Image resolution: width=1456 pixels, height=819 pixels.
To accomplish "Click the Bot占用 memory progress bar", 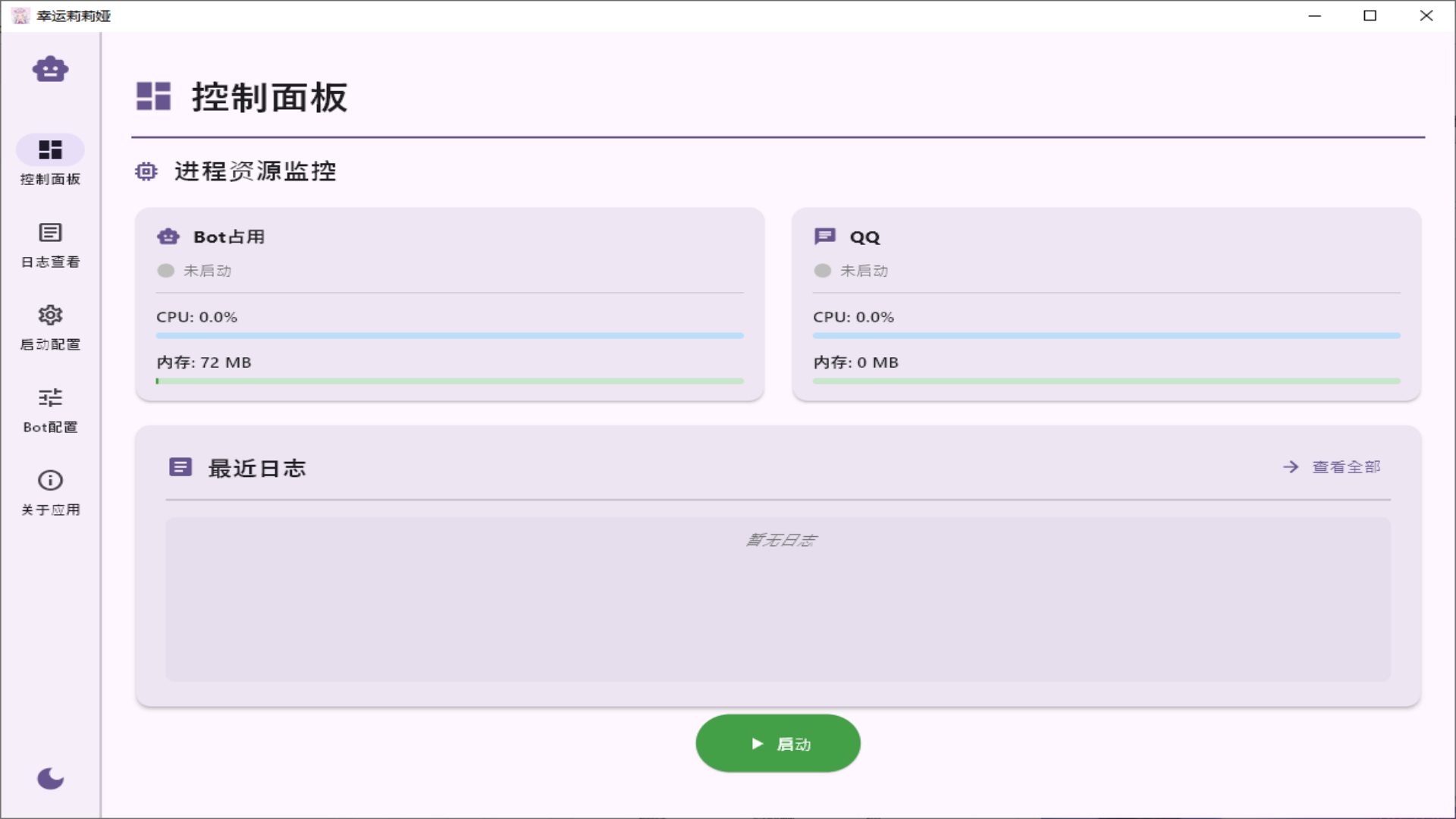I will pos(450,381).
